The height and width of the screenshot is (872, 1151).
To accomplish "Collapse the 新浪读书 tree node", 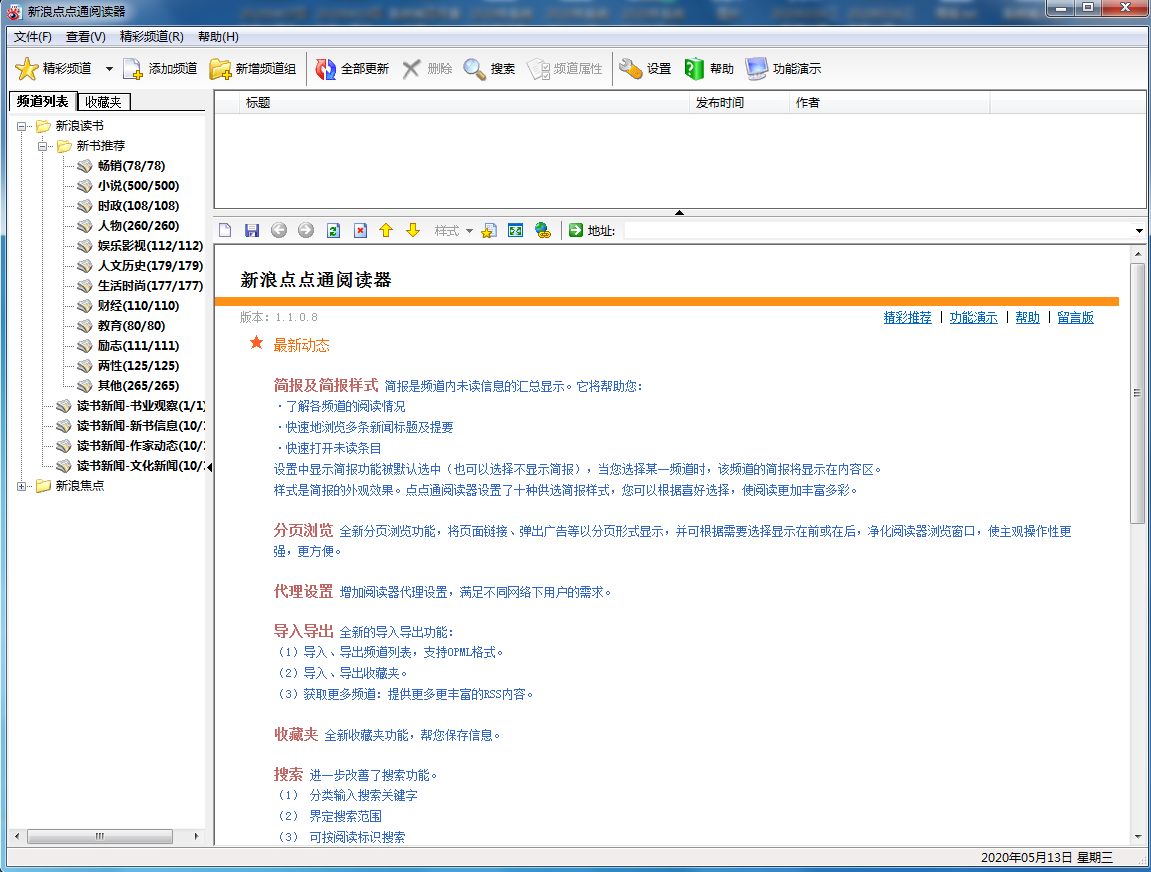I will pyautogui.click(x=22, y=126).
